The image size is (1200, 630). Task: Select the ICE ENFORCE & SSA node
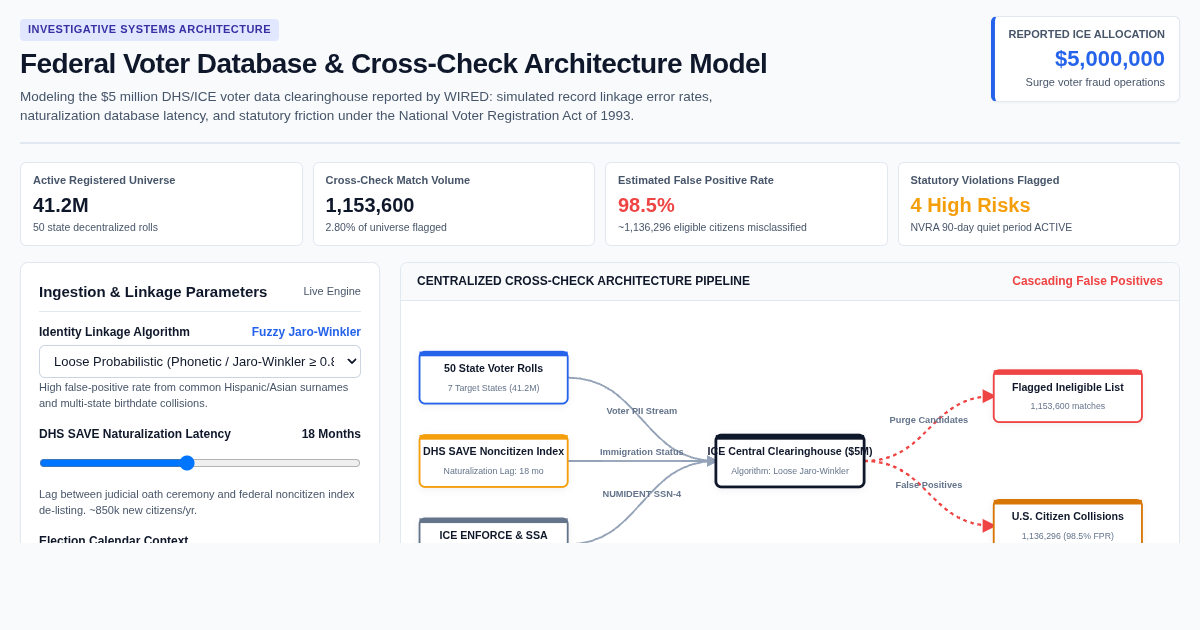click(494, 531)
